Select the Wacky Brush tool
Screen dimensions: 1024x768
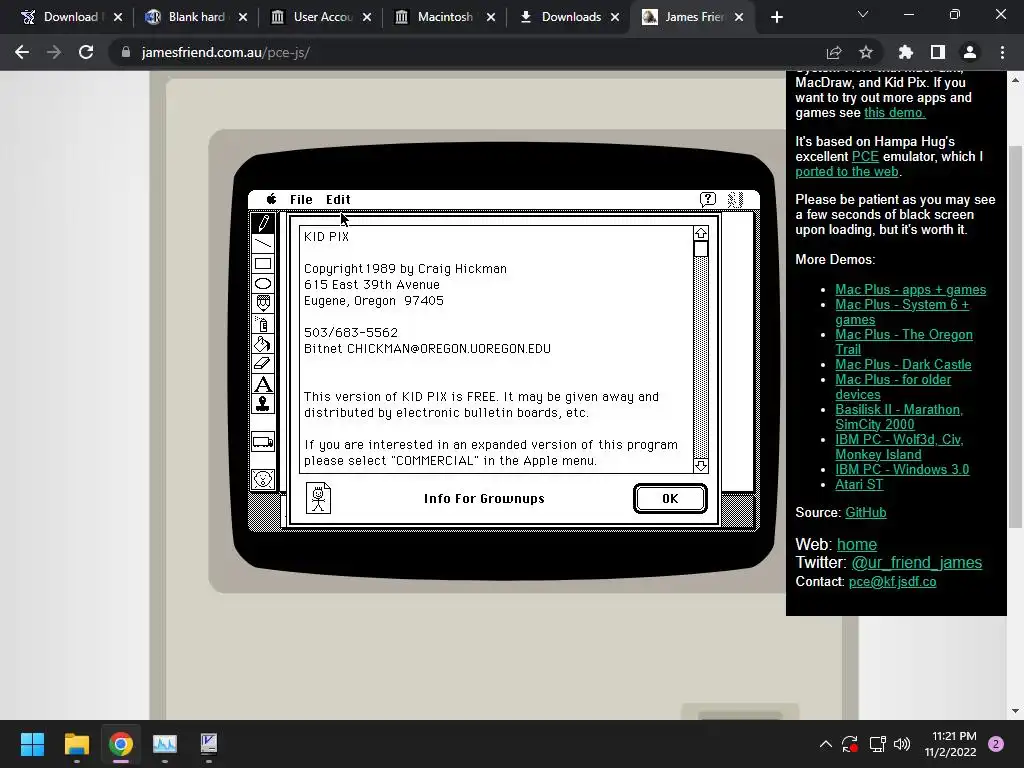263,304
